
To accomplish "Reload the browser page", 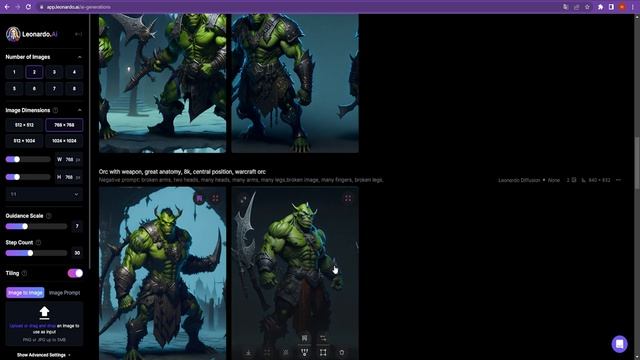I will 28,7.
